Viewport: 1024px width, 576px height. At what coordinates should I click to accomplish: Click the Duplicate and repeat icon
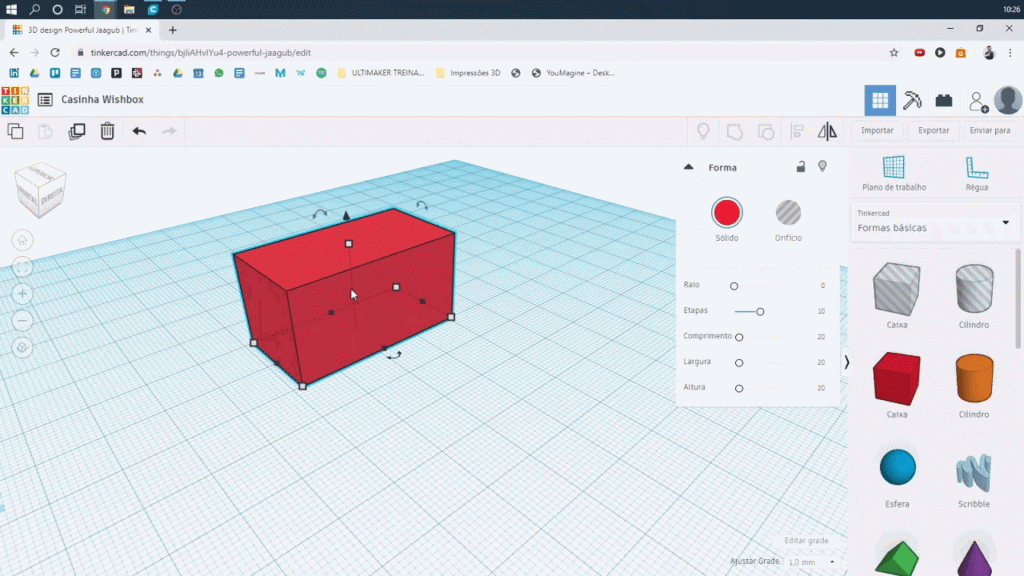click(76, 131)
